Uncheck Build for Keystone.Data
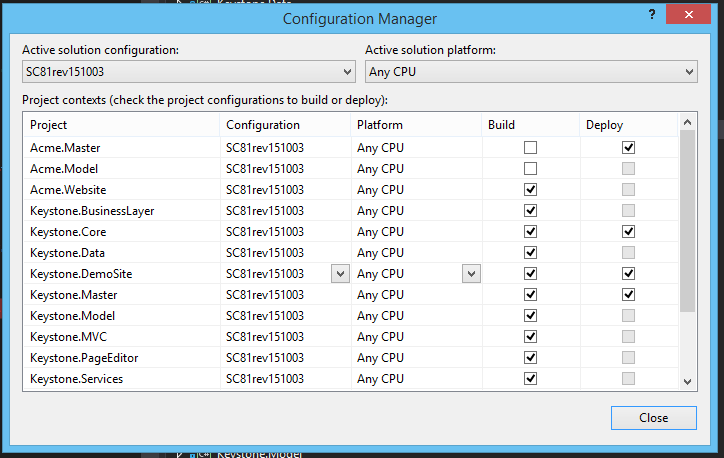 (x=531, y=253)
